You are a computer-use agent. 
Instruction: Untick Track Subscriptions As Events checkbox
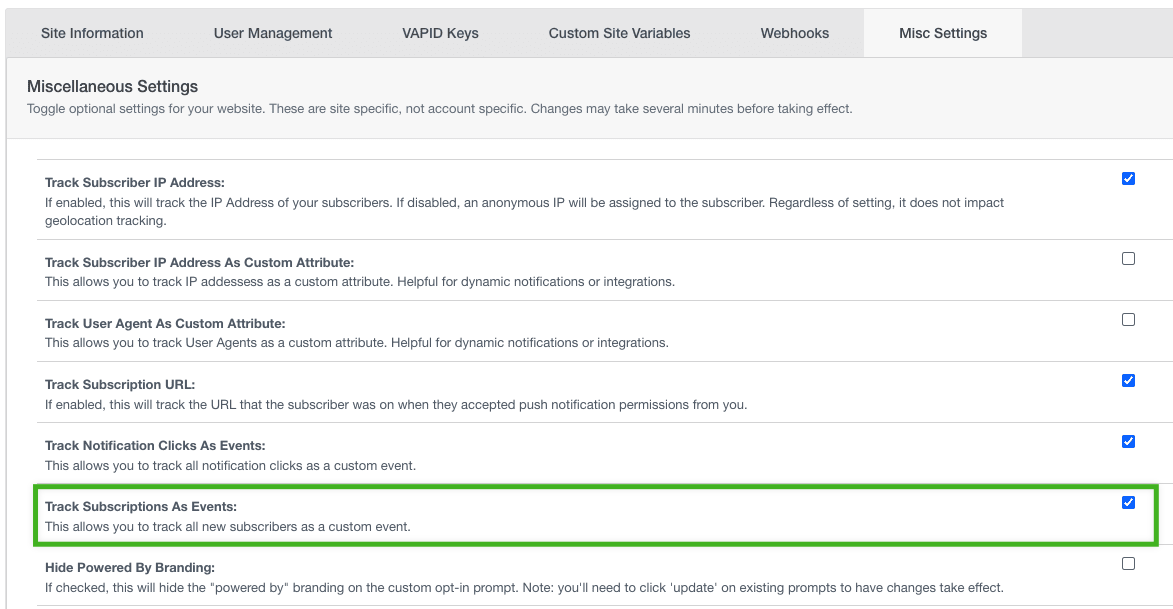(x=1128, y=503)
